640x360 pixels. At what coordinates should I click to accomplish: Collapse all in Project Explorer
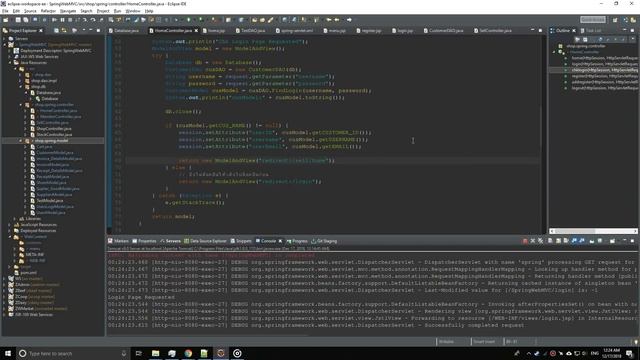tap(56, 31)
